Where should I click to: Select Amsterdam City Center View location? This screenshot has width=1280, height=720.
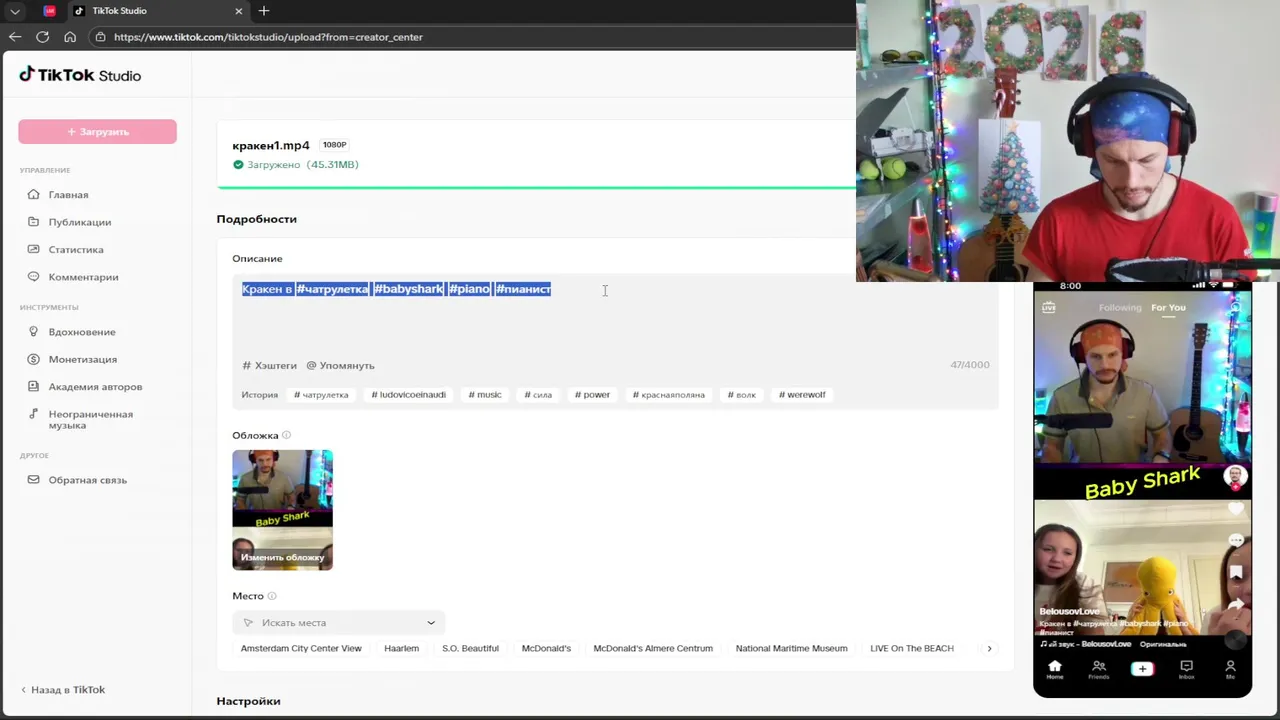coord(301,649)
